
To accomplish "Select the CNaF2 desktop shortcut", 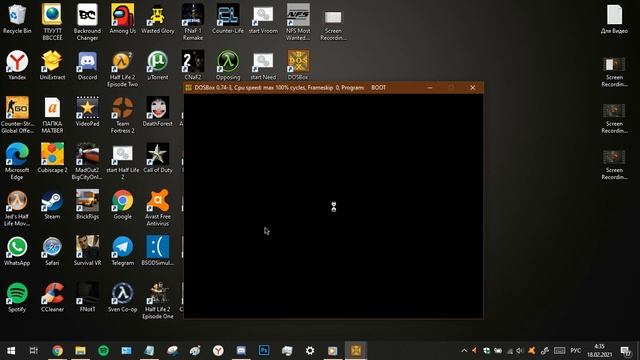I will [193, 66].
